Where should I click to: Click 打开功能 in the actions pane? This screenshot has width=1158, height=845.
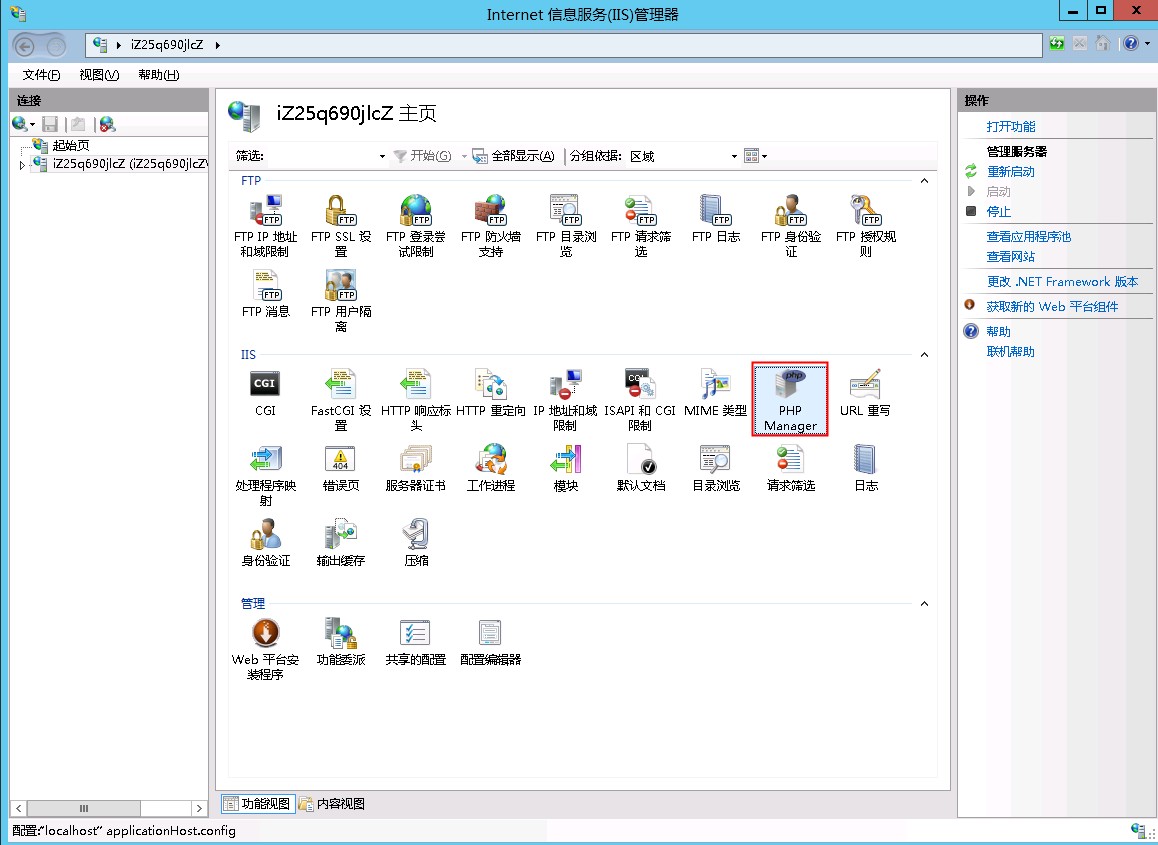[x=1011, y=126]
